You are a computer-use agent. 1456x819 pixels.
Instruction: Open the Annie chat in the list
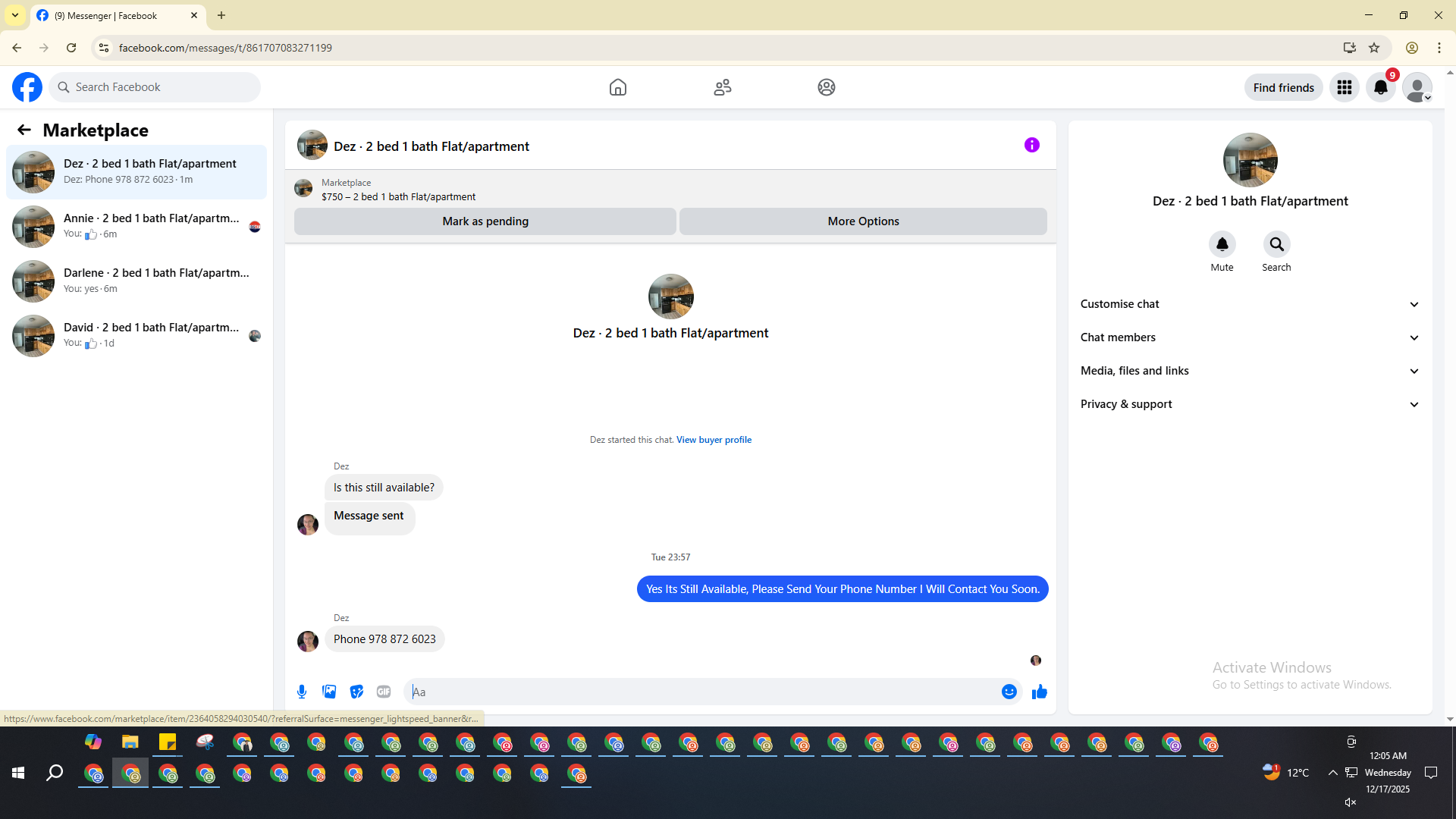pyautogui.click(x=136, y=227)
